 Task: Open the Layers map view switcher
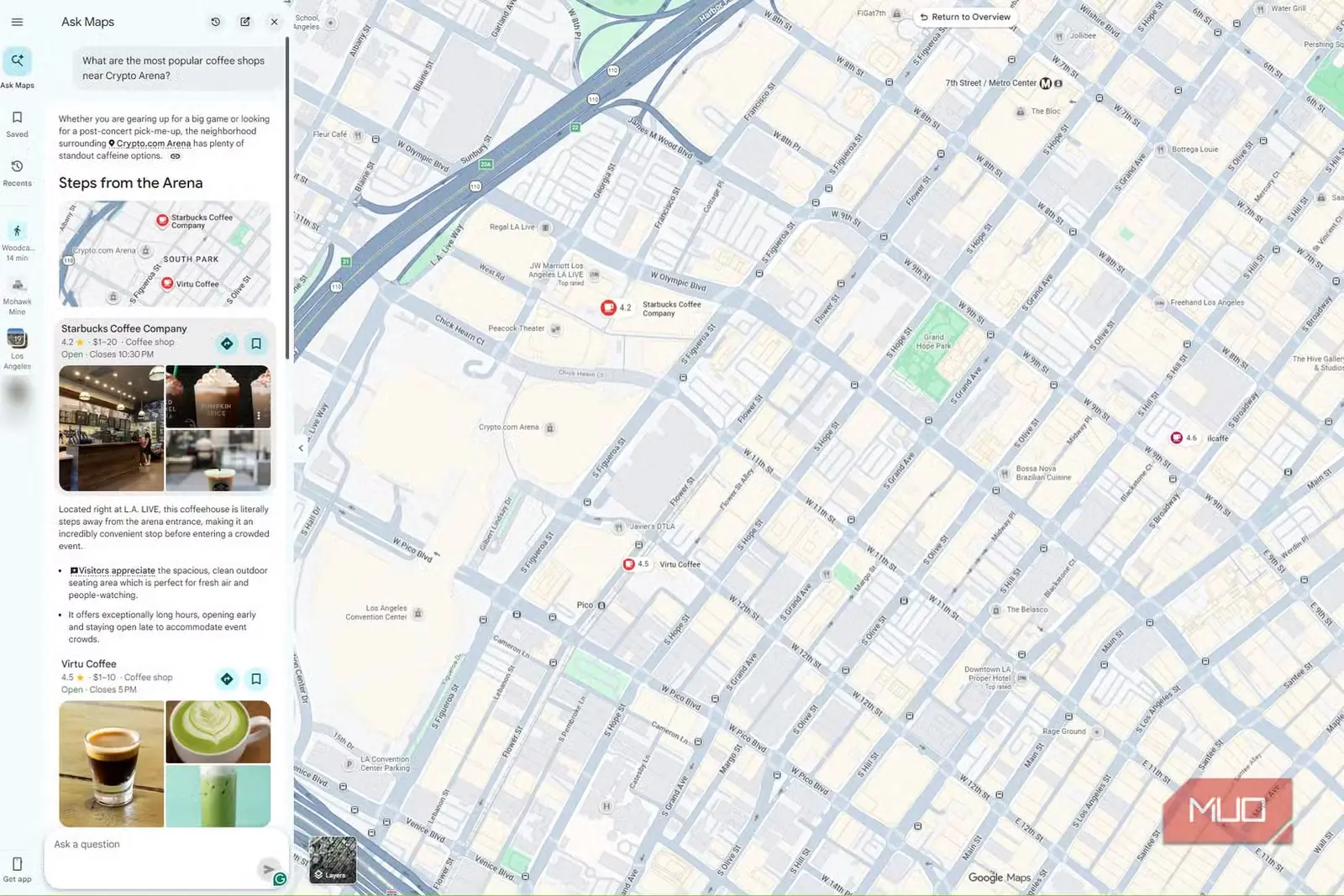tap(333, 859)
